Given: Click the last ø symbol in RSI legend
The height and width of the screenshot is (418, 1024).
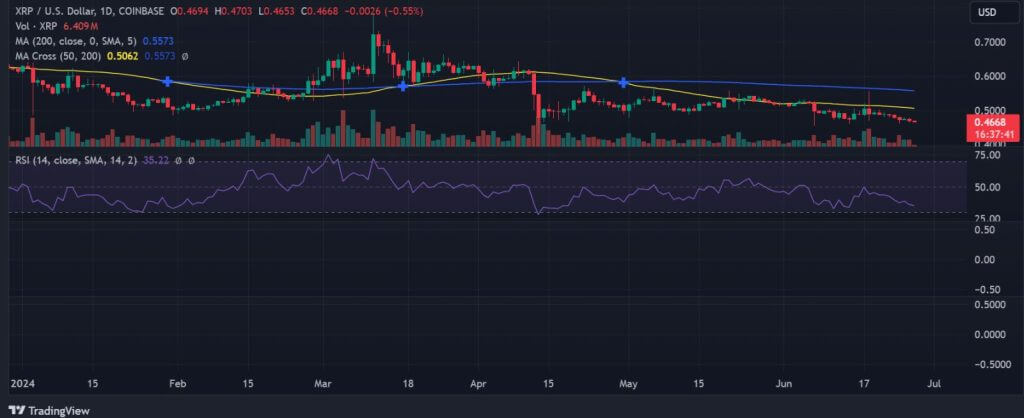Looking at the screenshot, I should click(x=191, y=160).
